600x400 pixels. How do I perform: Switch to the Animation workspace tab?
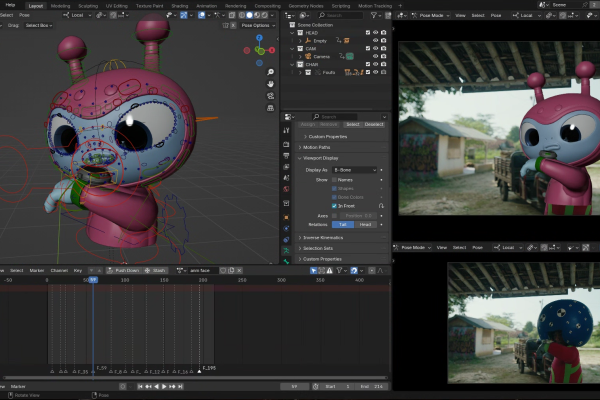click(x=206, y=6)
